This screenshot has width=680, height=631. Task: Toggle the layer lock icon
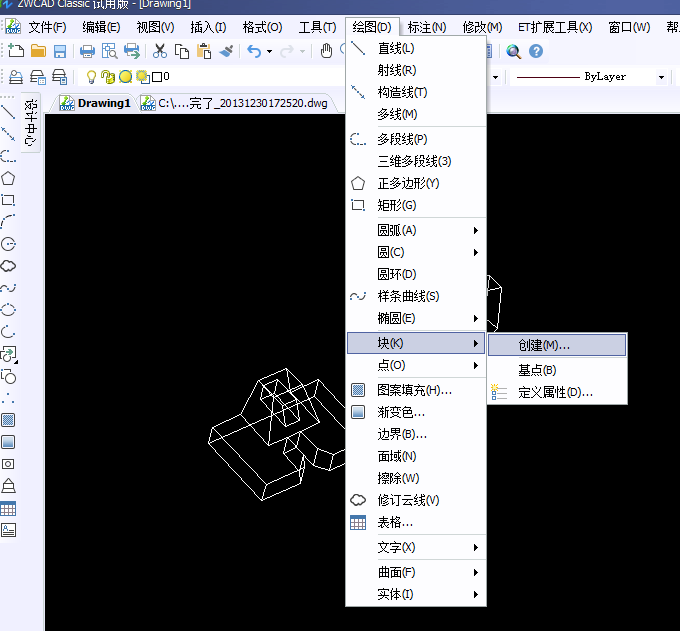tap(108, 76)
